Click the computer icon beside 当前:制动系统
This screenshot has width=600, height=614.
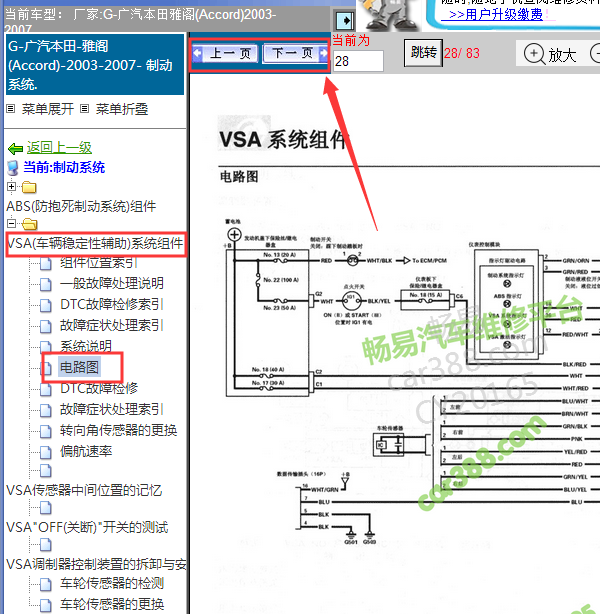coord(13,168)
